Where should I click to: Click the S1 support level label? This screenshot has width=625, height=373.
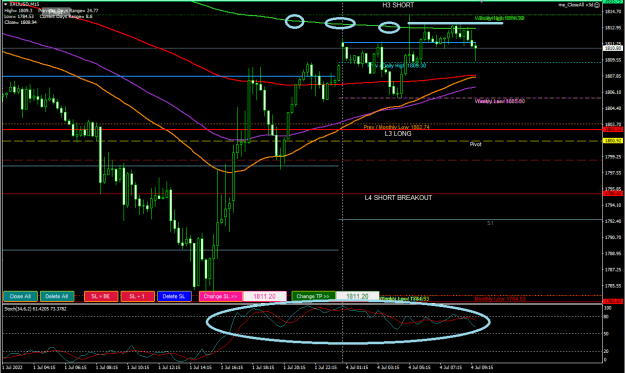[490, 223]
